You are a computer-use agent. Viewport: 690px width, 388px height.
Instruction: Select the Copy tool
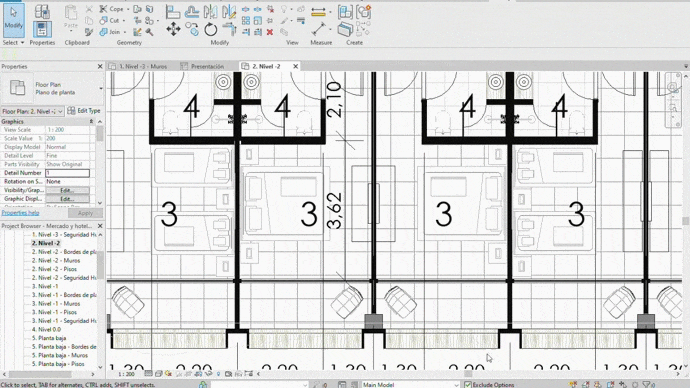pos(192,29)
